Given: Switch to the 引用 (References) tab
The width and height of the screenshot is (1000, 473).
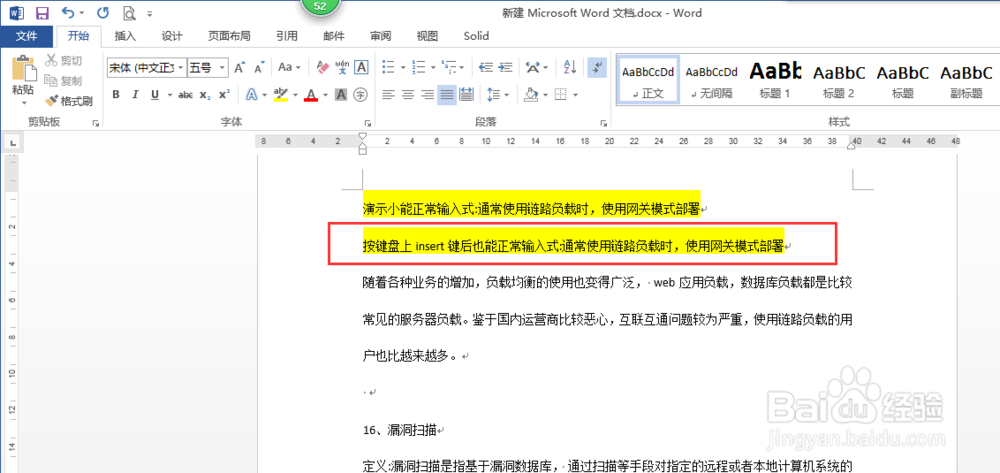Looking at the screenshot, I should pos(286,36).
